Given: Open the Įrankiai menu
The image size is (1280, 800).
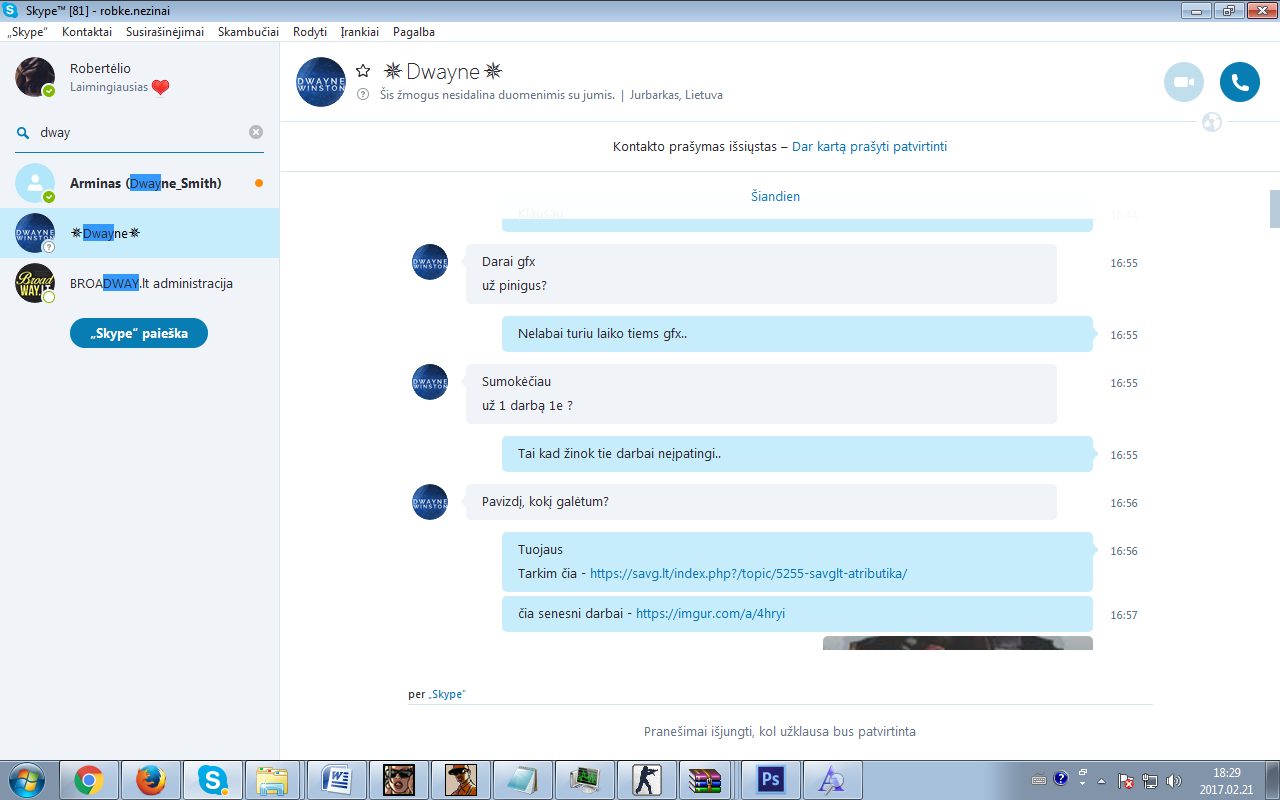Looking at the screenshot, I should click(x=360, y=32).
